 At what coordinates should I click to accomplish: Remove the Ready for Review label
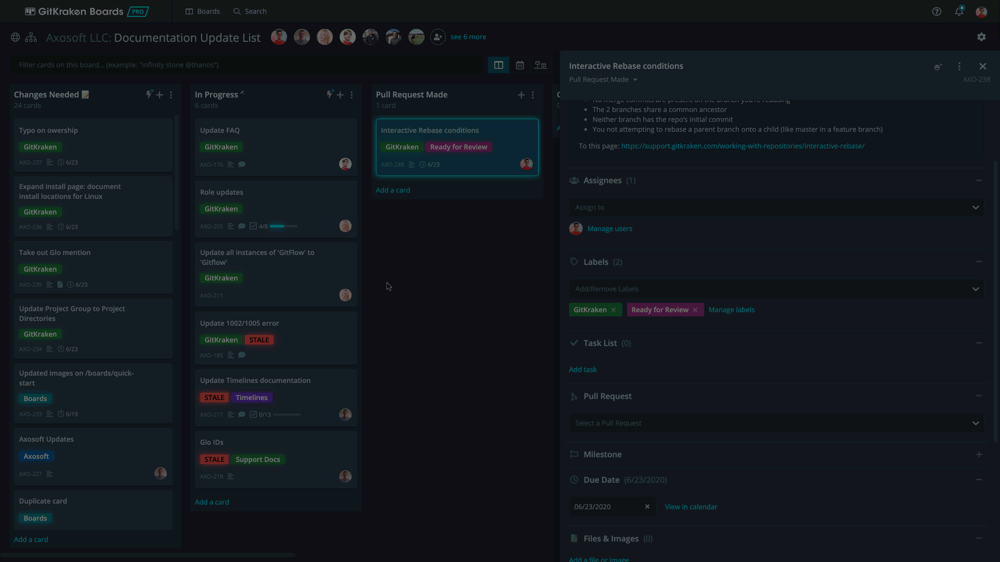point(695,310)
